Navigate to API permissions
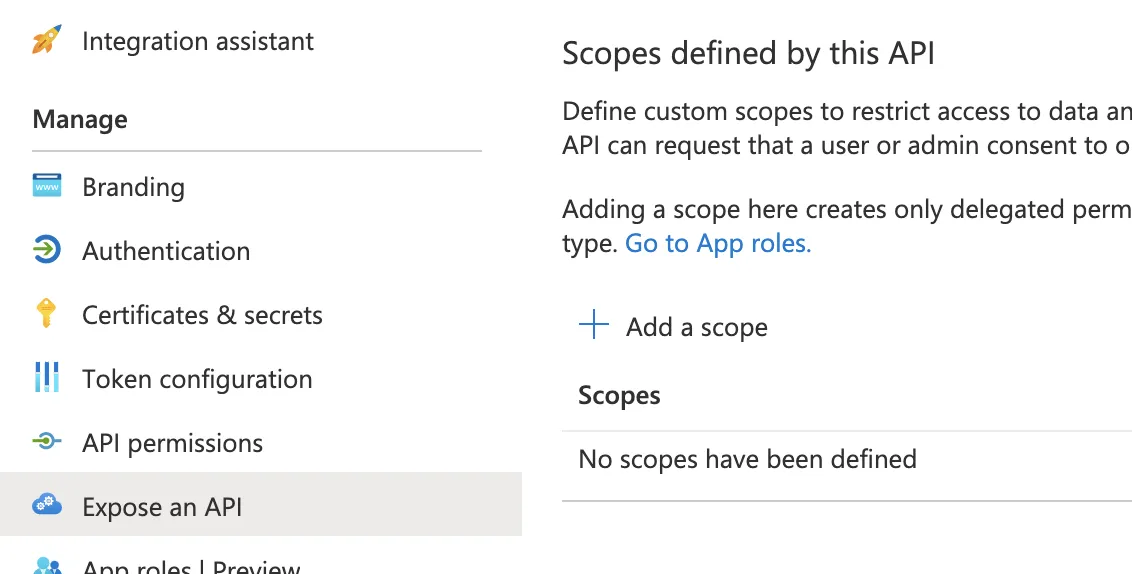Image resolution: width=1132 pixels, height=574 pixels. 172,444
